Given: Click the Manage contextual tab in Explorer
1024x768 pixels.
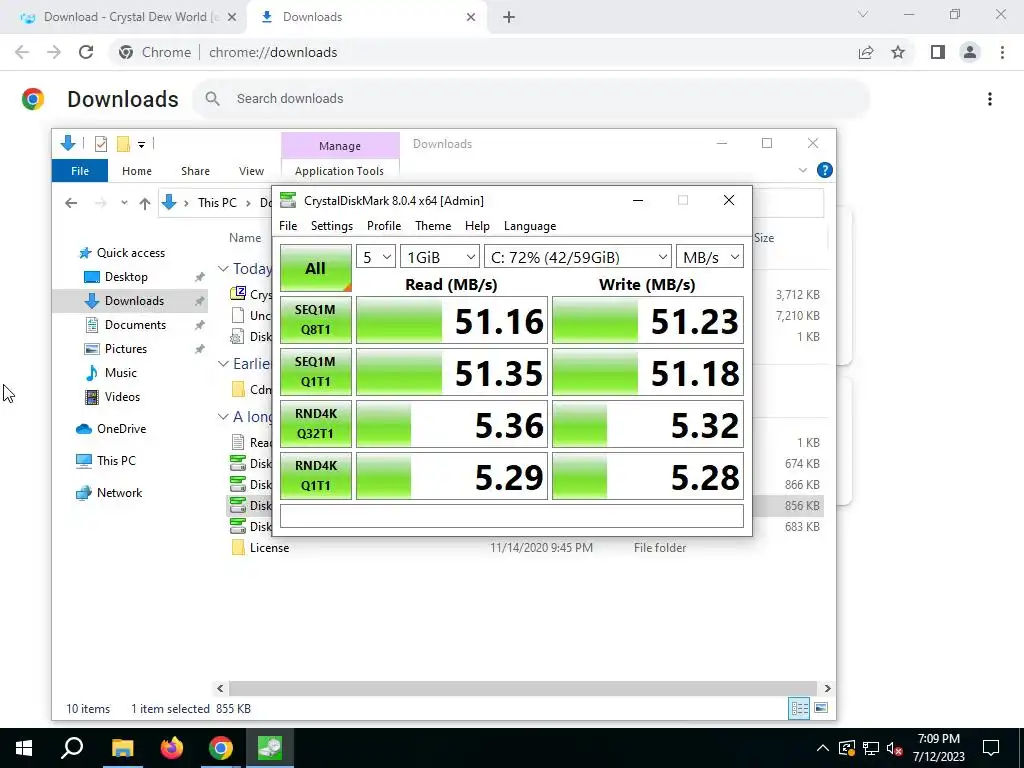Looking at the screenshot, I should pos(340,146).
